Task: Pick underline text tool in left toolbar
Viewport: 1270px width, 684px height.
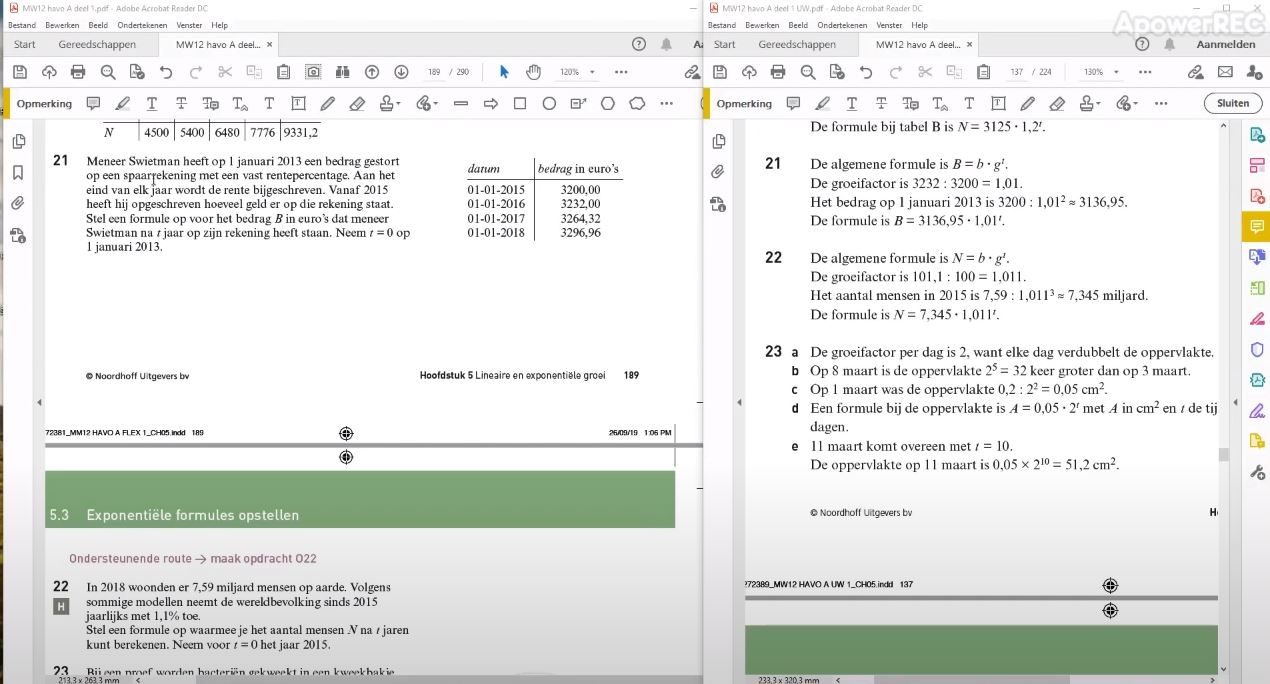Action: (x=152, y=103)
